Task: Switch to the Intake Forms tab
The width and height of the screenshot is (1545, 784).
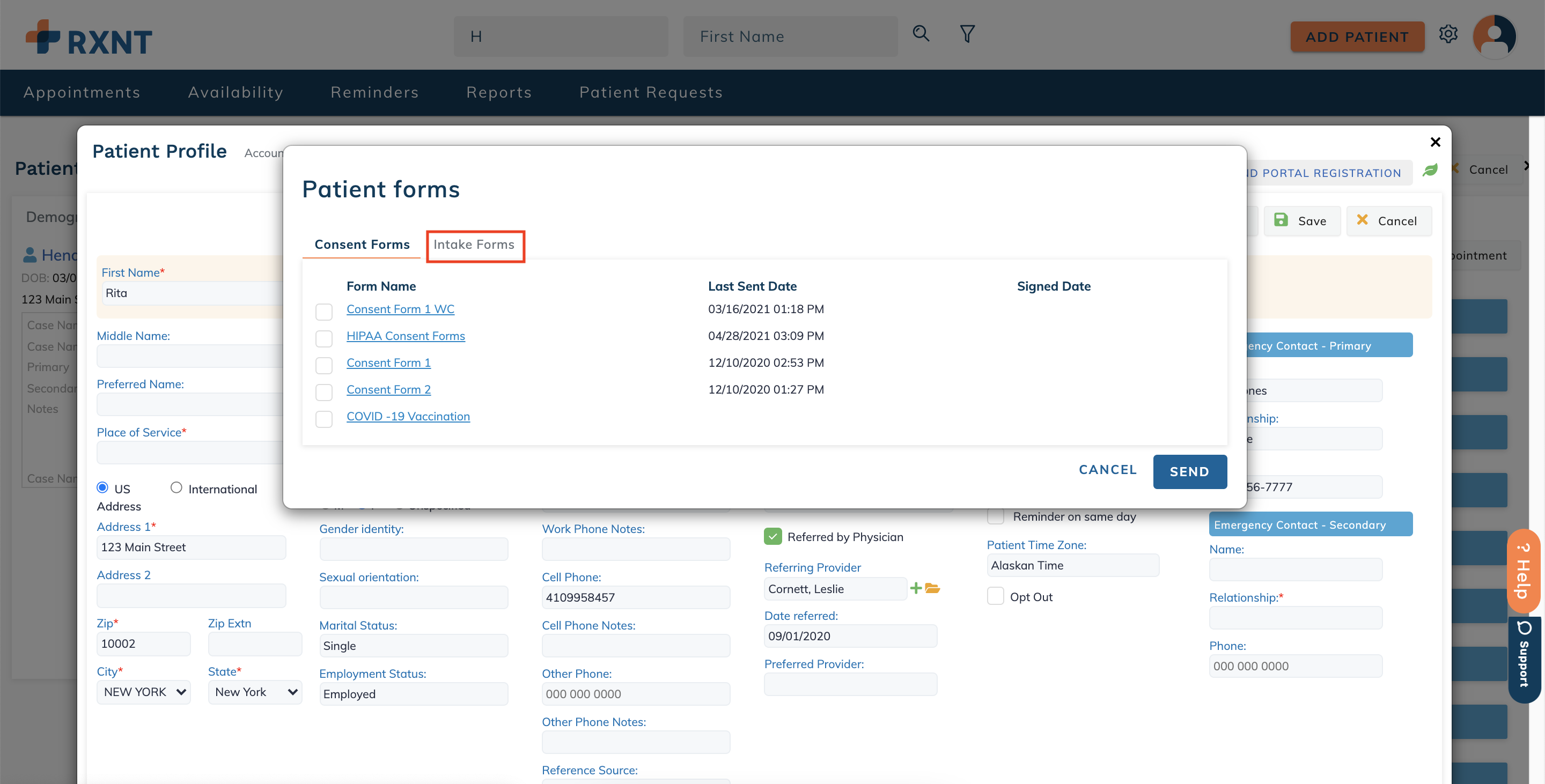Action: tap(474, 245)
